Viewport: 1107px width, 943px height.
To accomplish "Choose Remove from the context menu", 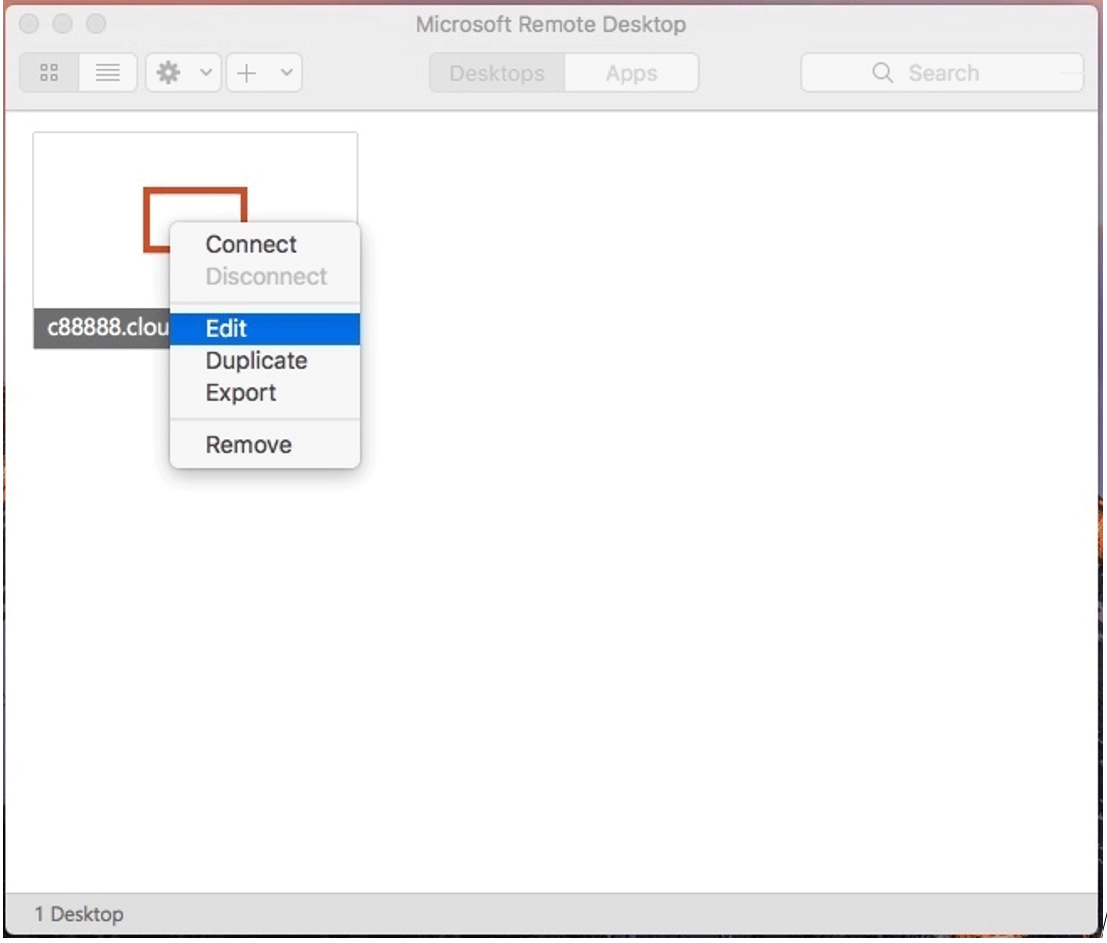I will coord(265,445).
